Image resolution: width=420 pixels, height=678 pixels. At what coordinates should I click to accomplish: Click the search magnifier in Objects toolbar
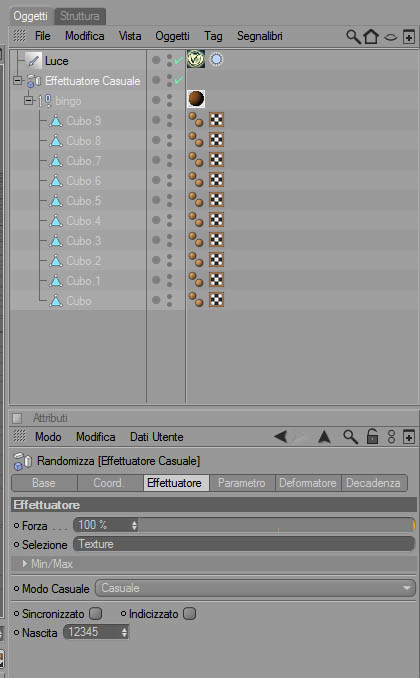[353, 37]
